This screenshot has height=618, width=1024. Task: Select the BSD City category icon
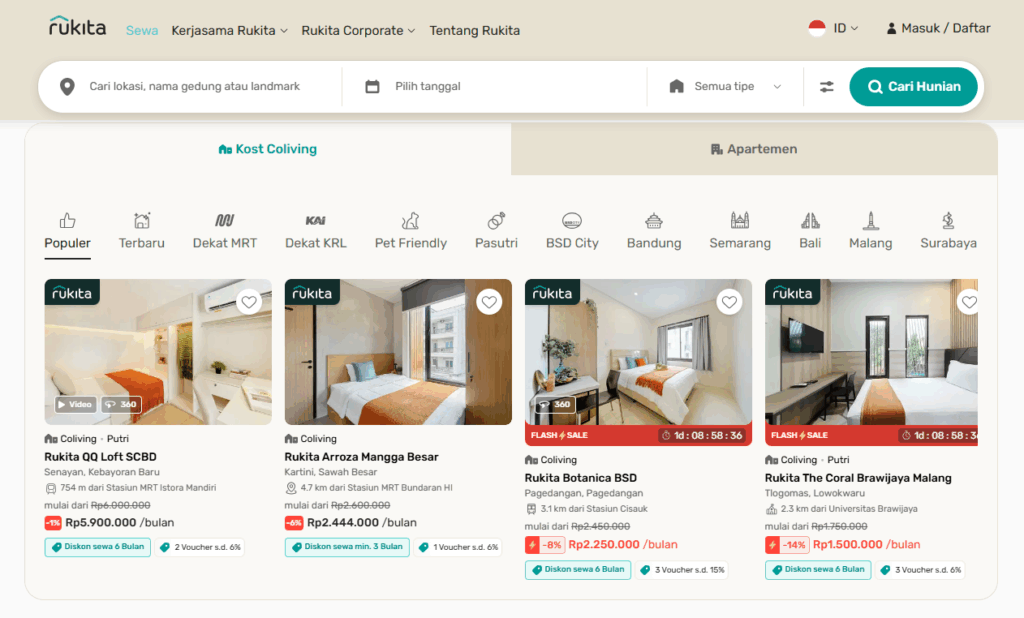(x=572, y=221)
